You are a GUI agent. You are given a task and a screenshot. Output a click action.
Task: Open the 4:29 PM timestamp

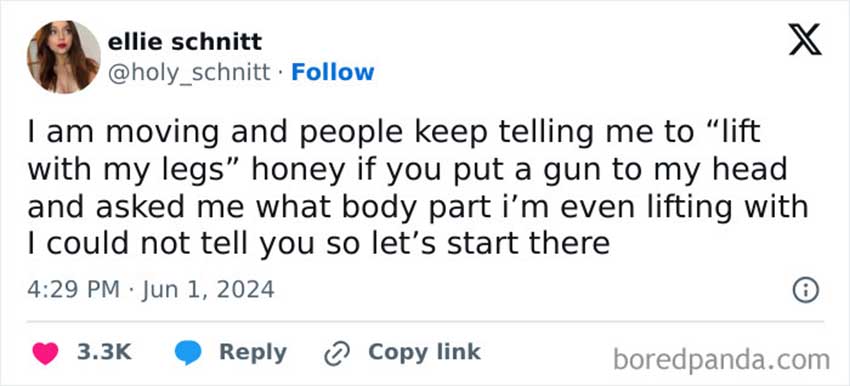click(73, 290)
